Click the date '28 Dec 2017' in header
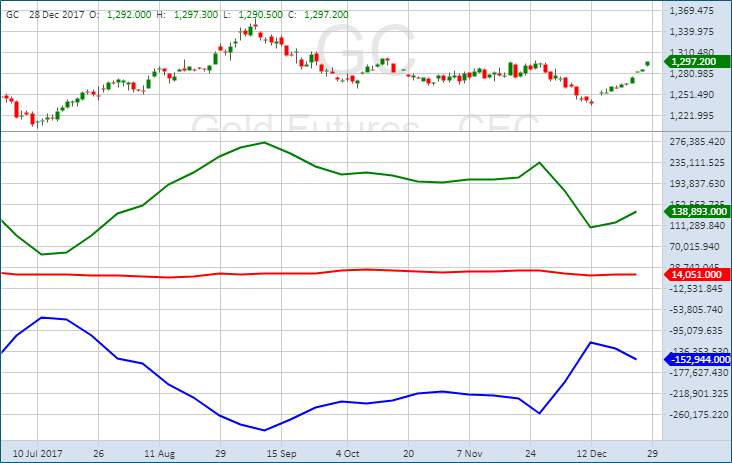 coord(56,14)
